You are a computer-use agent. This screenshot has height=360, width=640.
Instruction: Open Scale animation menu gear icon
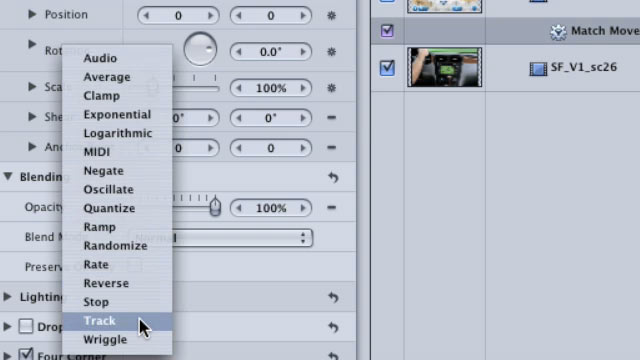(331, 88)
